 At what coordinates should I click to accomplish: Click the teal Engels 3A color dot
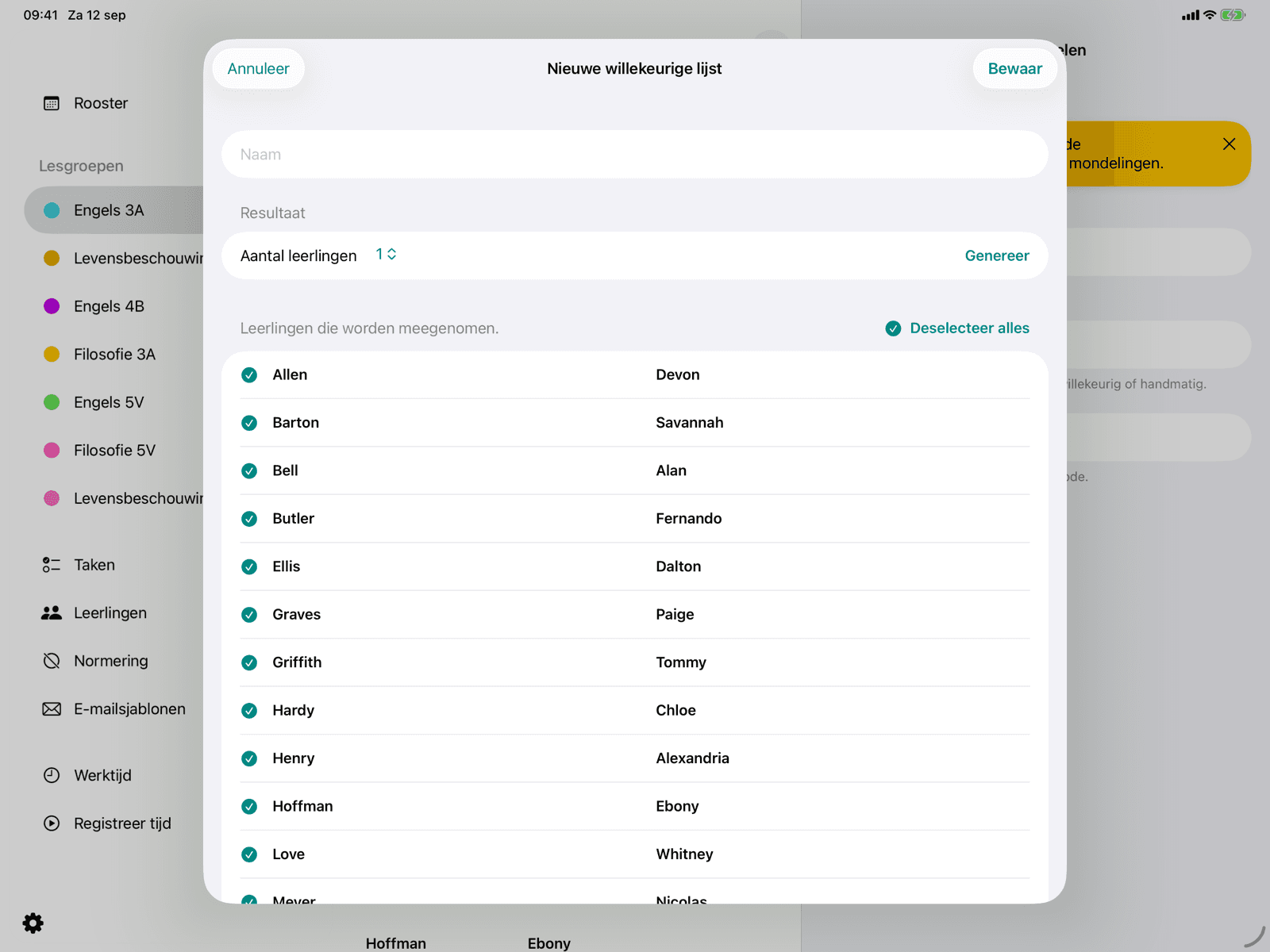point(52,210)
